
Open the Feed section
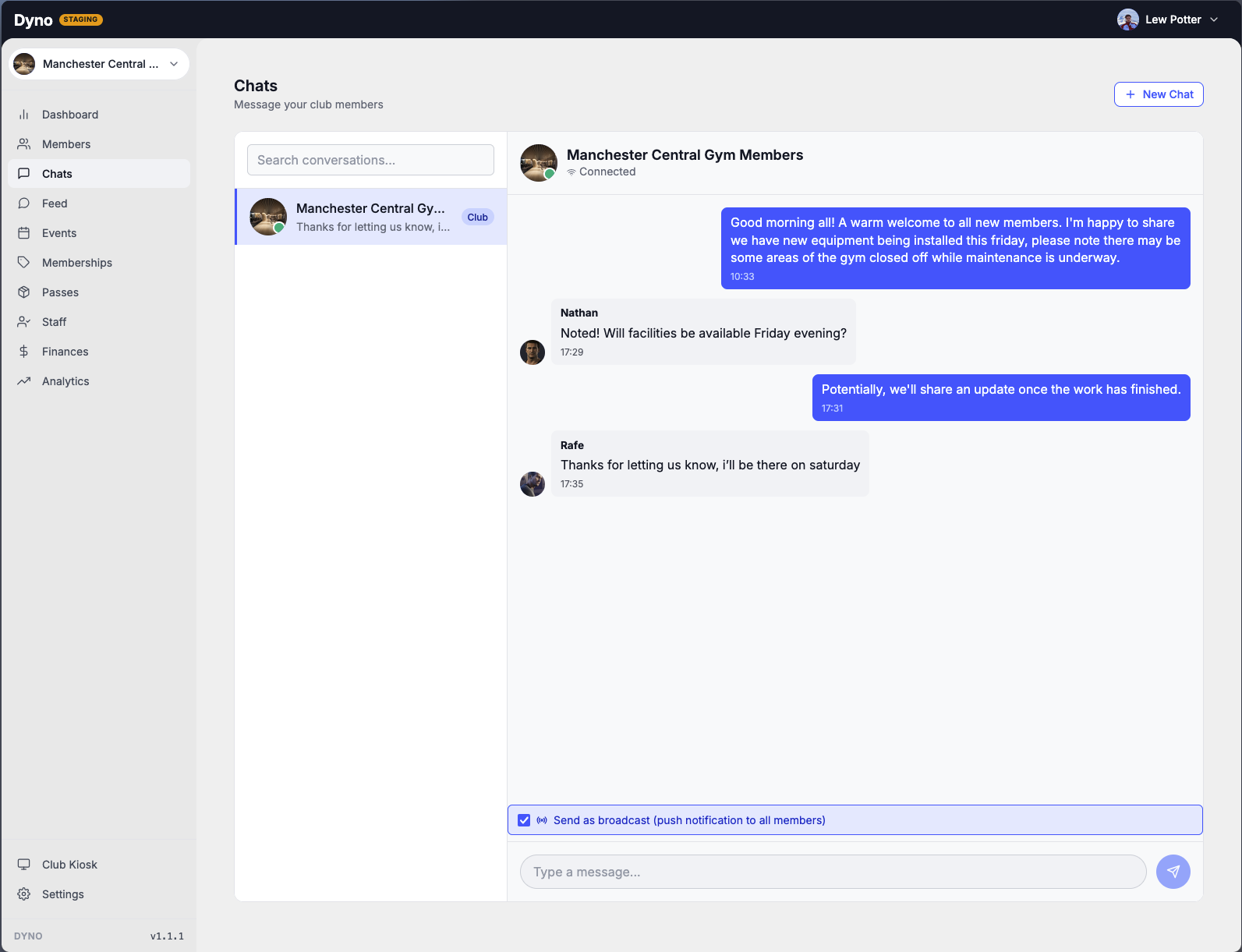99,203
